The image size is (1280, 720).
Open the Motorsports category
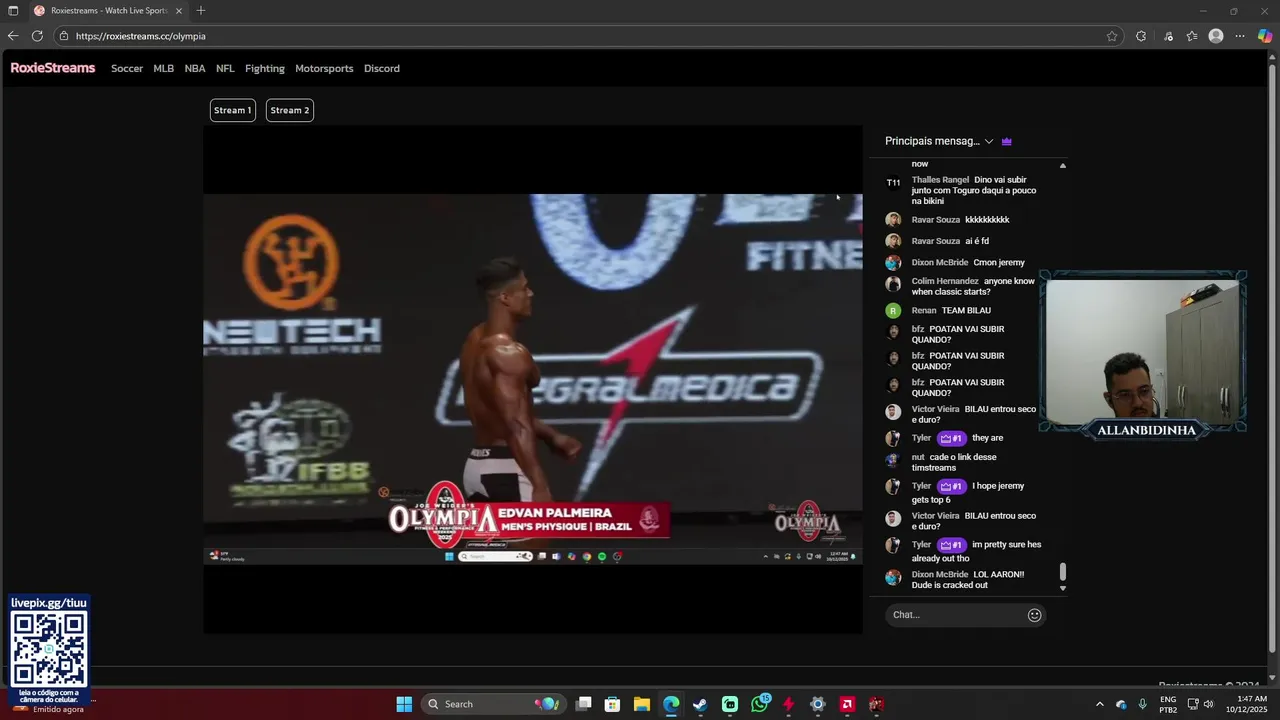tap(324, 68)
